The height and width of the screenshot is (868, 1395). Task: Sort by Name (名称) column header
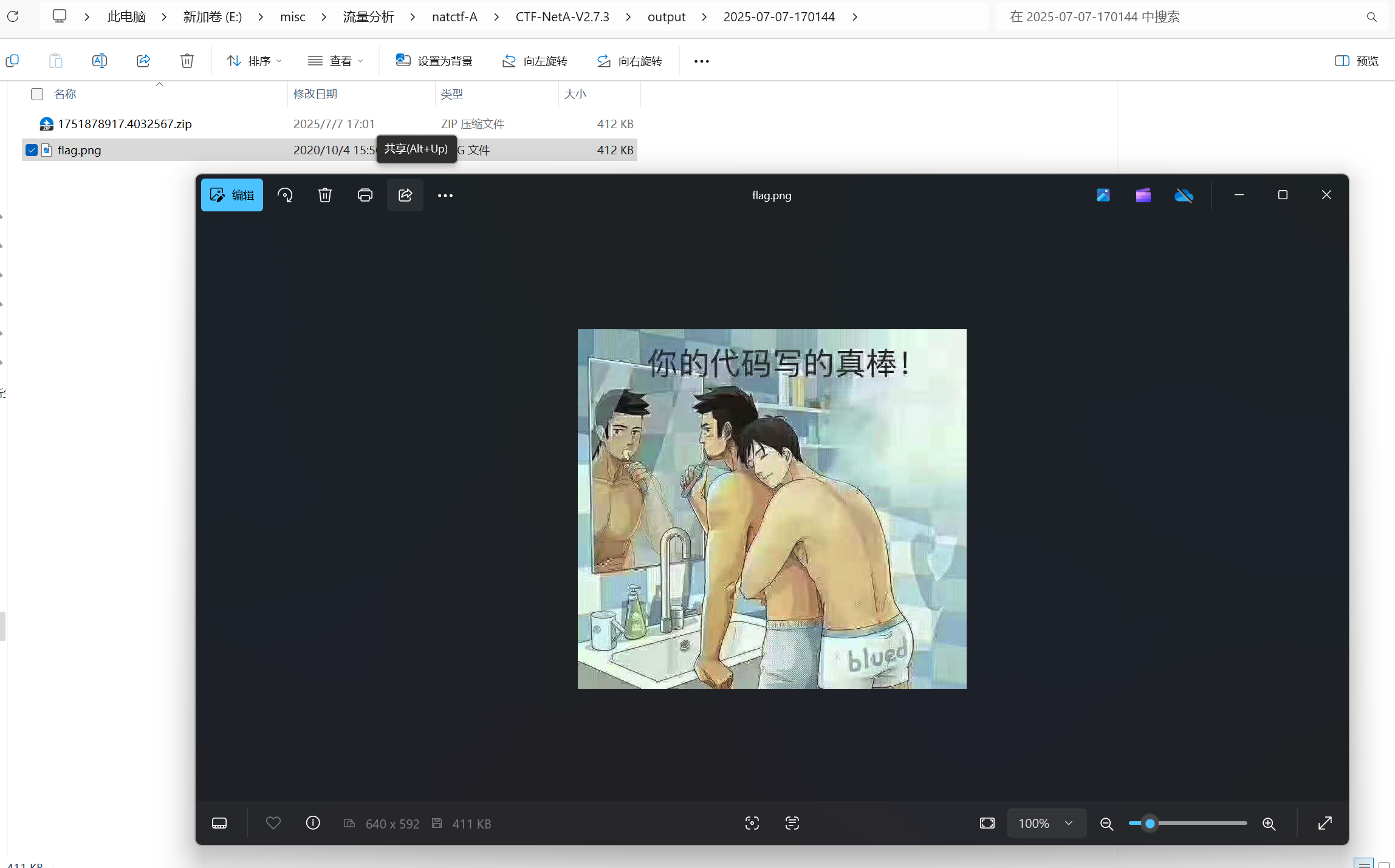pyautogui.click(x=65, y=94)
